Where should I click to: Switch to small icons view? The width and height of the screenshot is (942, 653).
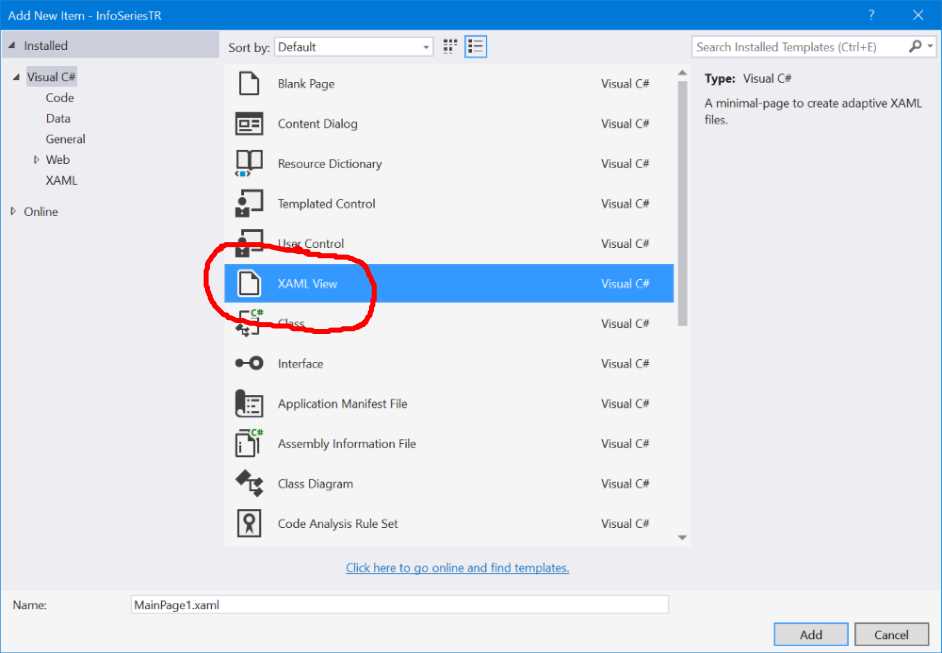click(449, 46)
